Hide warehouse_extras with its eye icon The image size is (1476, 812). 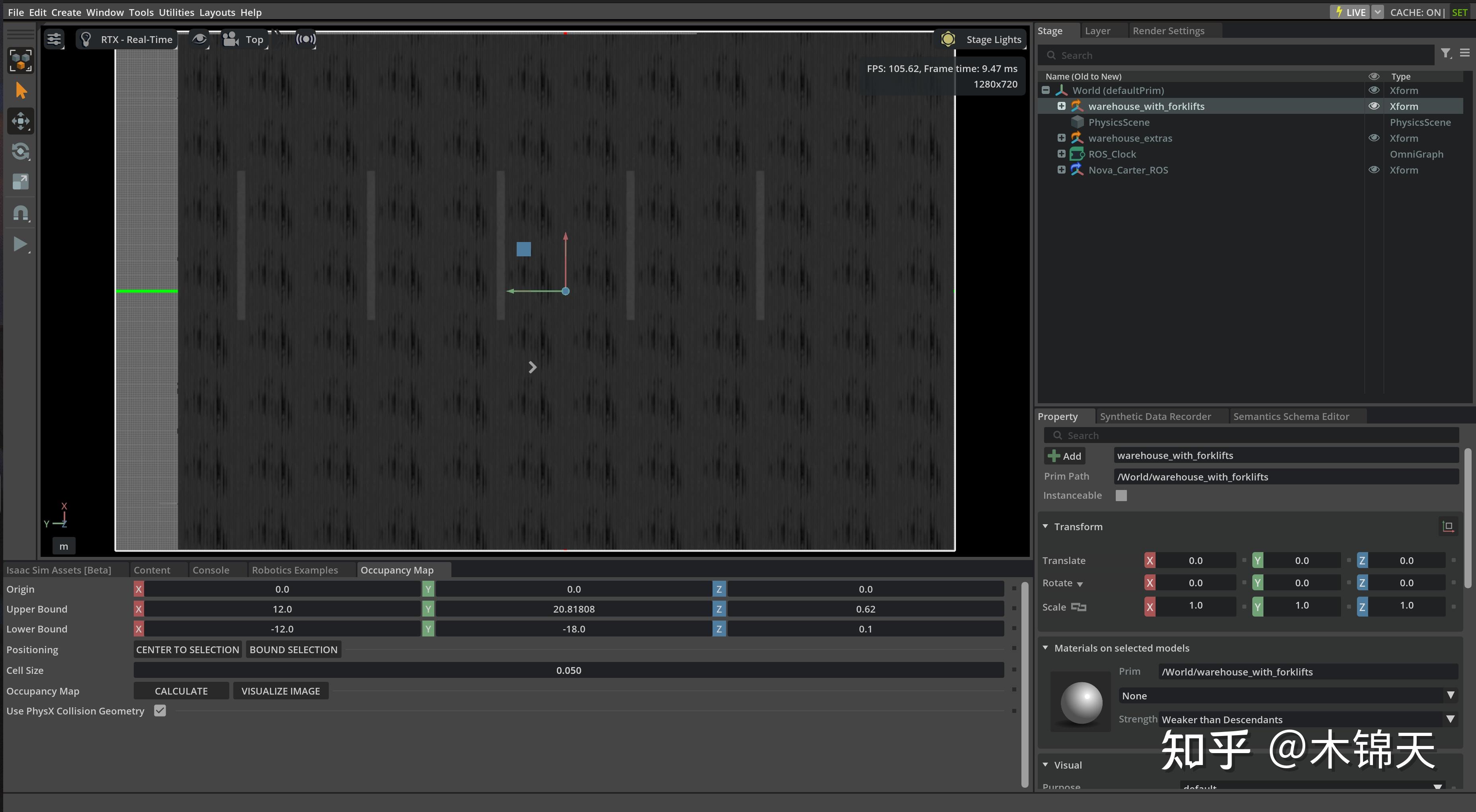(1373, 138)
